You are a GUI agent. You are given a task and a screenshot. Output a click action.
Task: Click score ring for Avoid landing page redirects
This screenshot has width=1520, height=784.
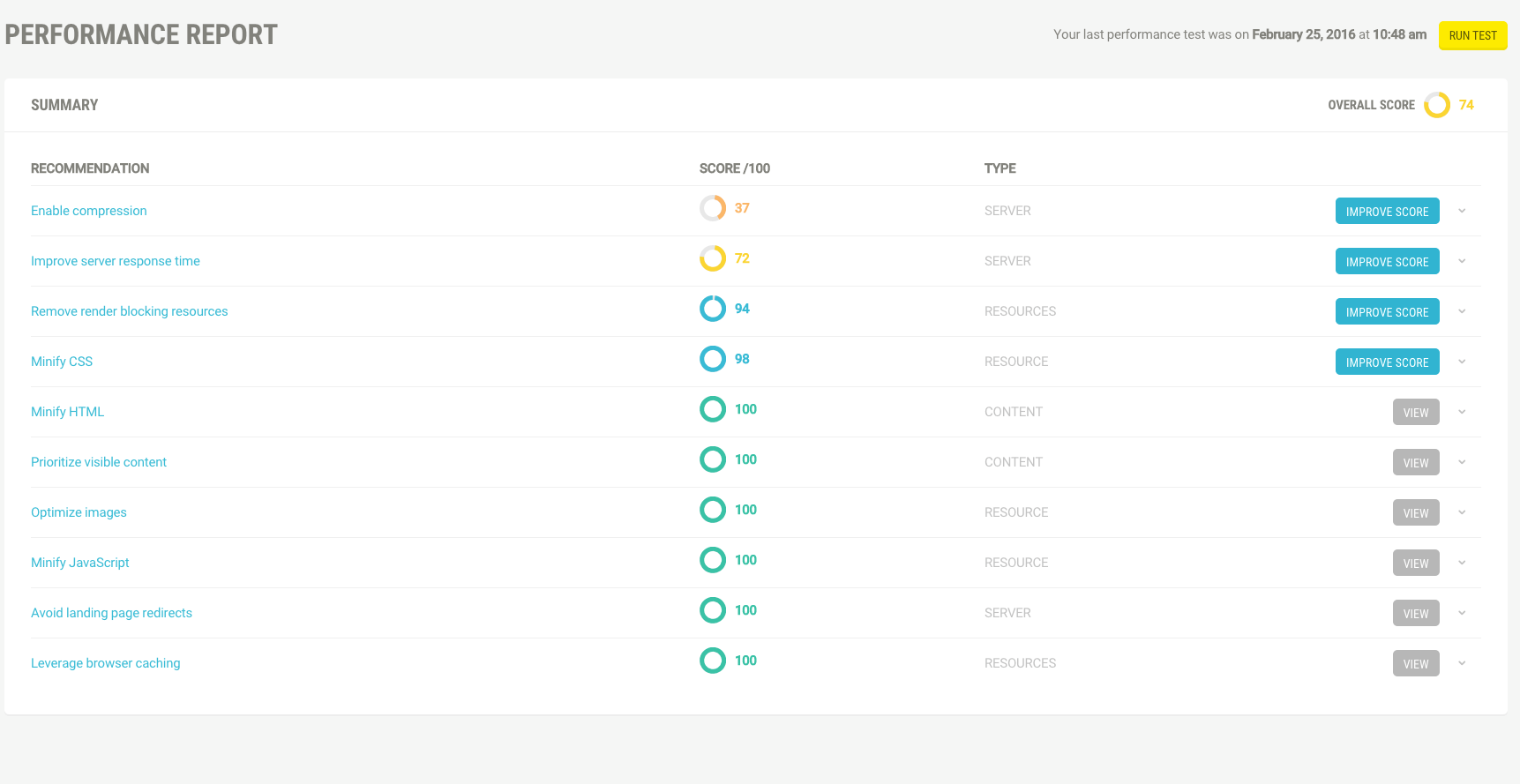click(x=713, y=610)
